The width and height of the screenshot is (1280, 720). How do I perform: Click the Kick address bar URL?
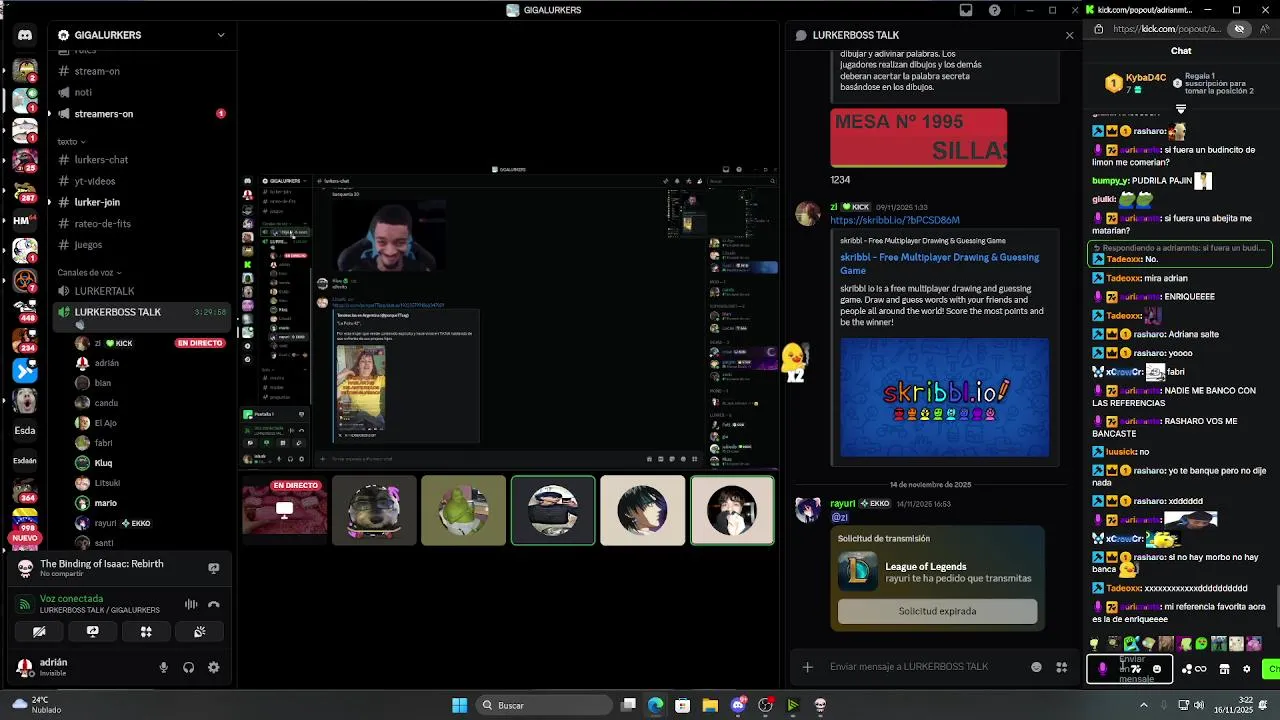[1166, 29]
